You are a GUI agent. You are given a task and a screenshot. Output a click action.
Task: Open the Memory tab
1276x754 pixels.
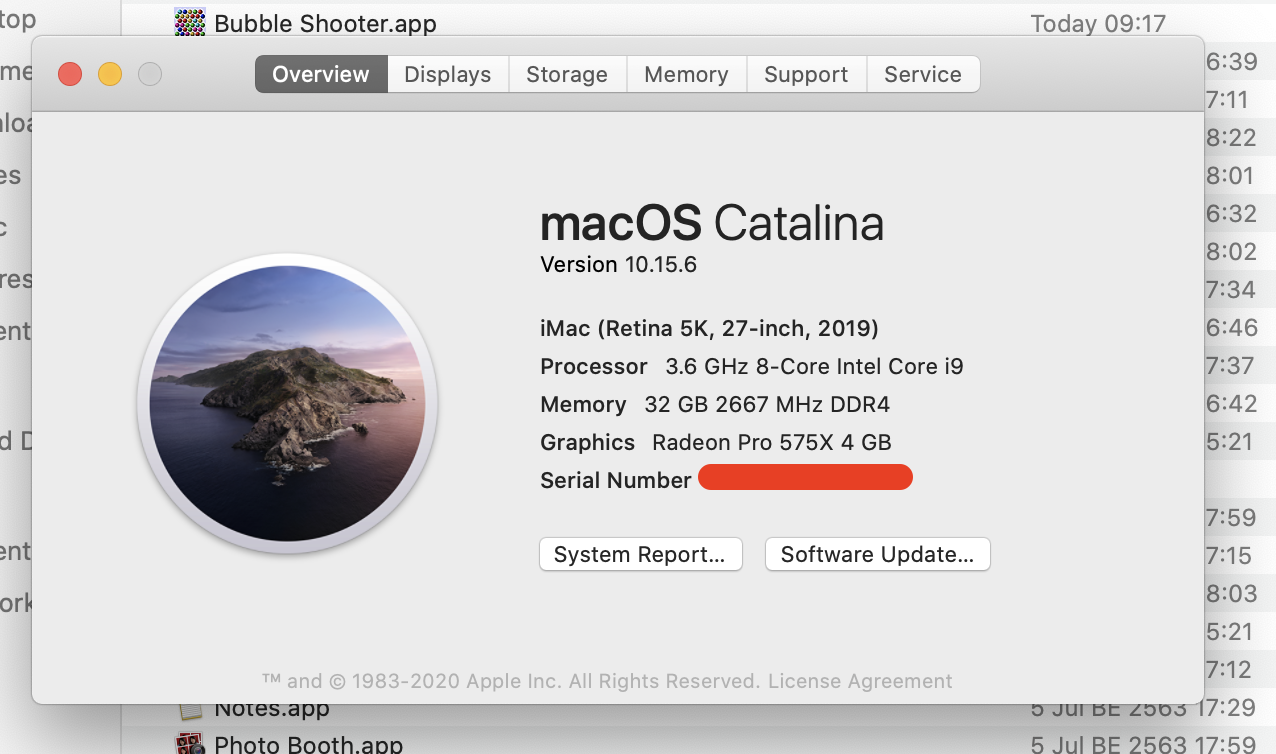coord(686,74)
